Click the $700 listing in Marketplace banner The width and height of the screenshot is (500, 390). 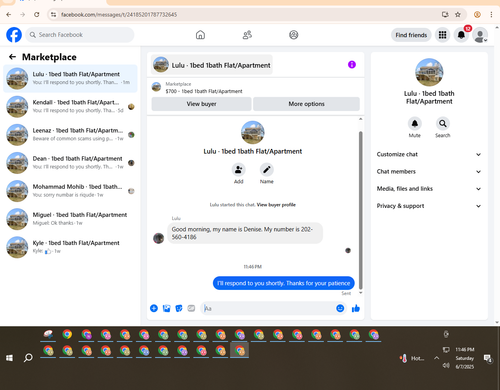(x=204, y=91)
